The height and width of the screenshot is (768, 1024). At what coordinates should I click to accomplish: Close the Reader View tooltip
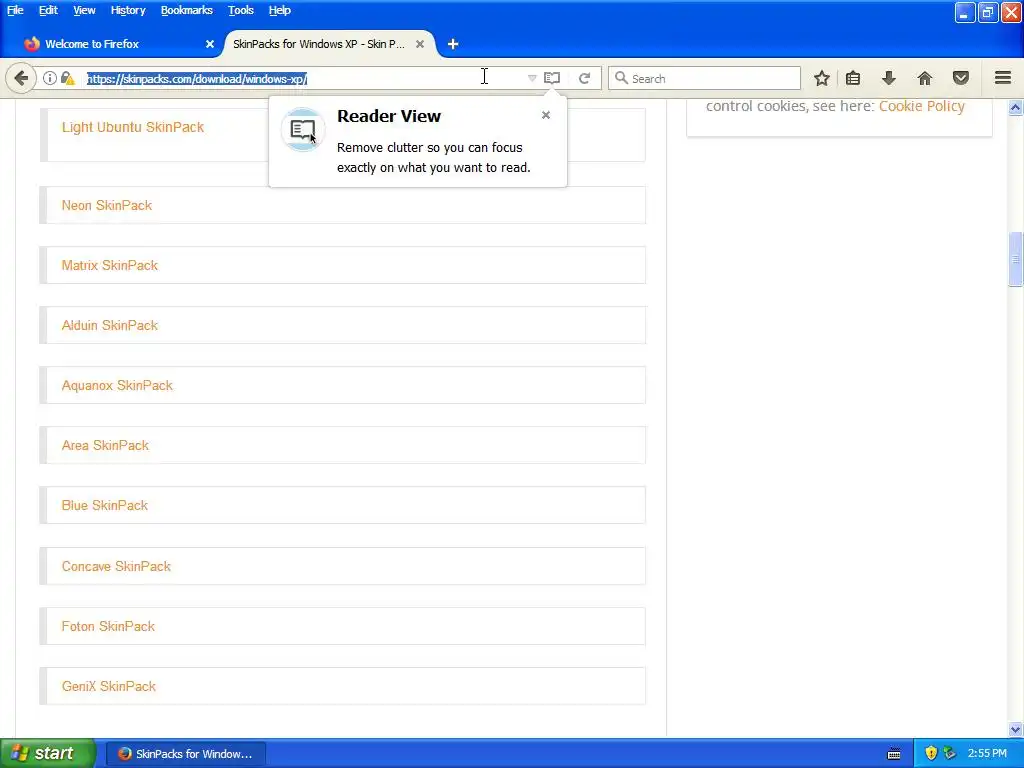click(546, 115)
